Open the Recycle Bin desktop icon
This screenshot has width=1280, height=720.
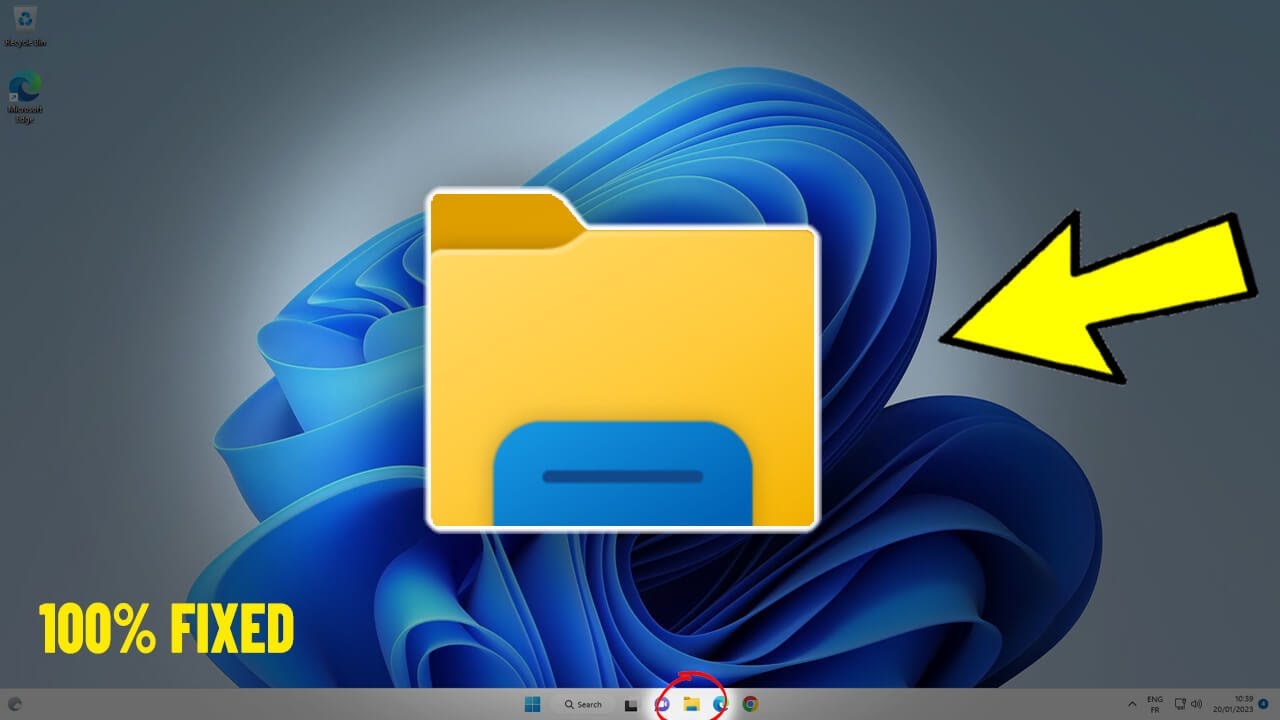tap(26, 27)
